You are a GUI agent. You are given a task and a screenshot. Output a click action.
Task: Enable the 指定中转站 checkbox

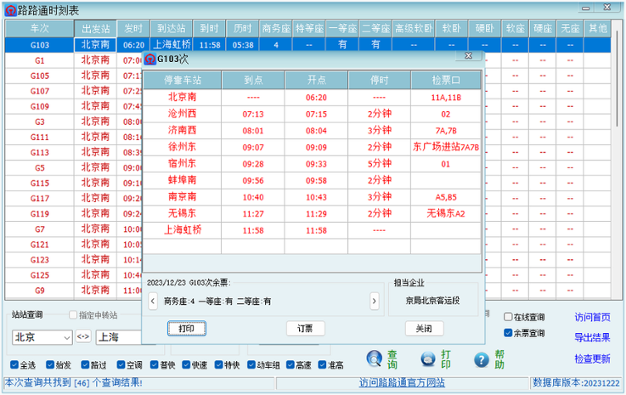[x=73, y=315]
